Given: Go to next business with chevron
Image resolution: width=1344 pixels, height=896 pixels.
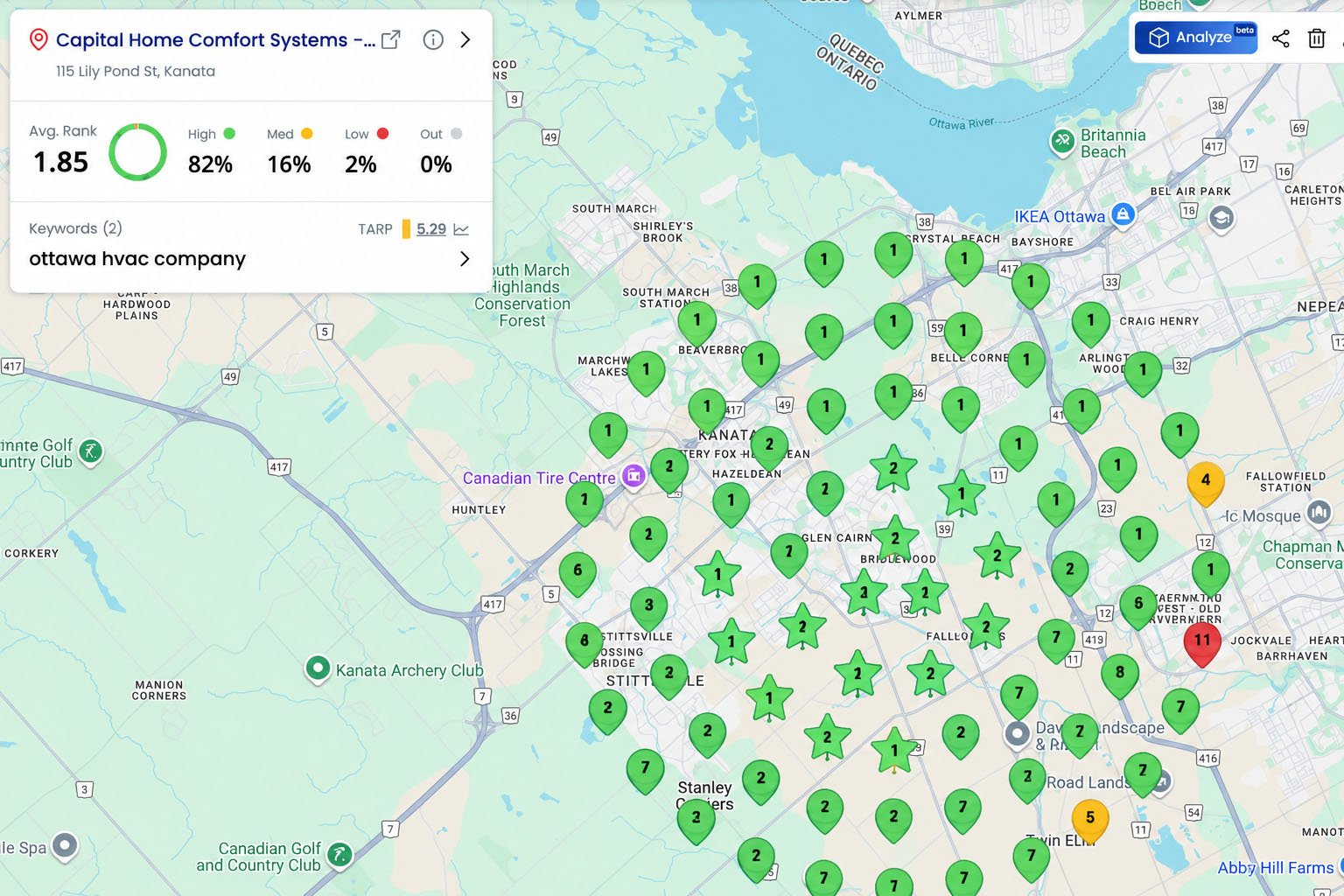Looking at the screenshot, I should (465, 39).
